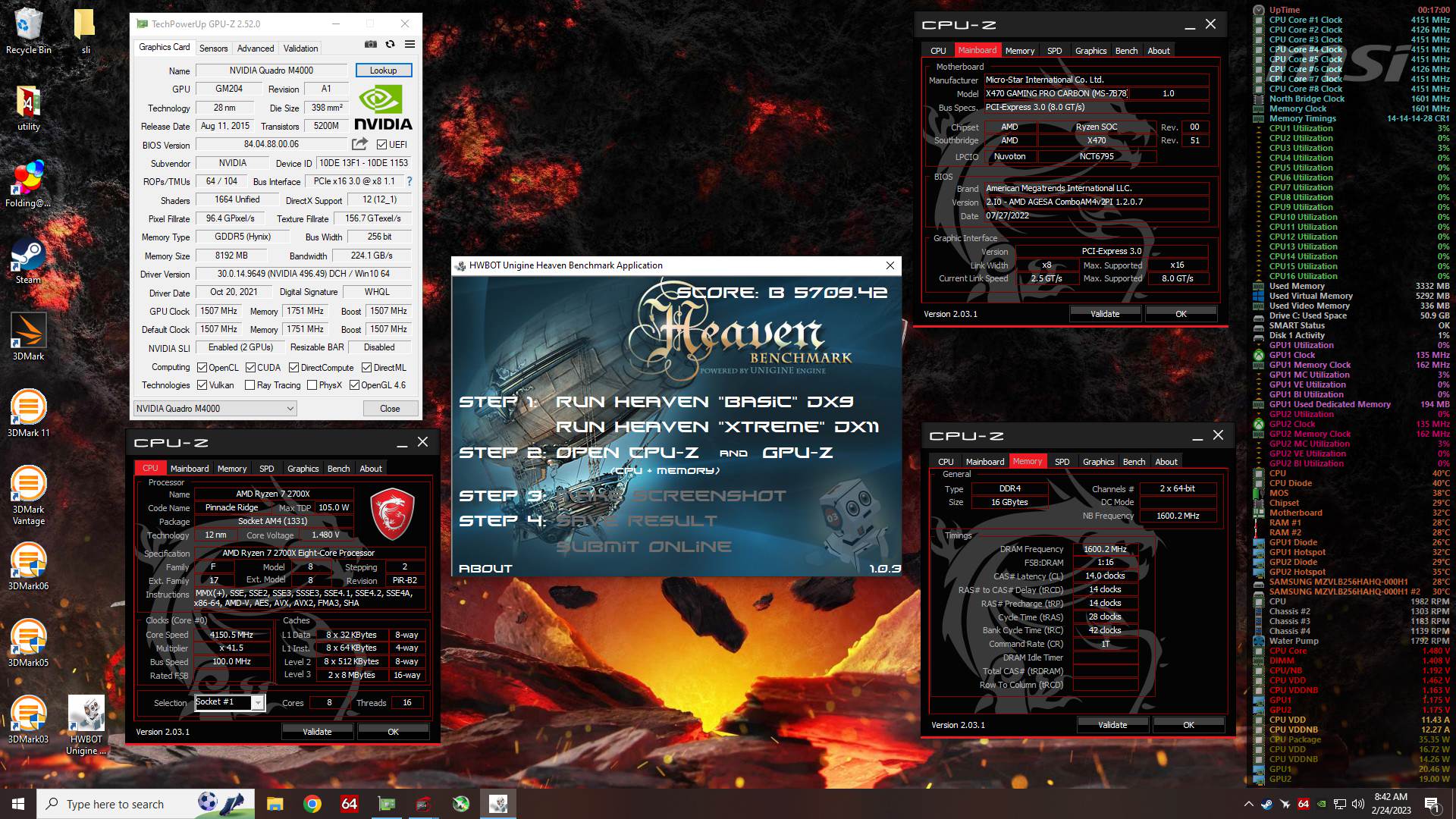Toggle OpenCL checkbox
The image size is (1456, 819).
(x=202, y=367)
